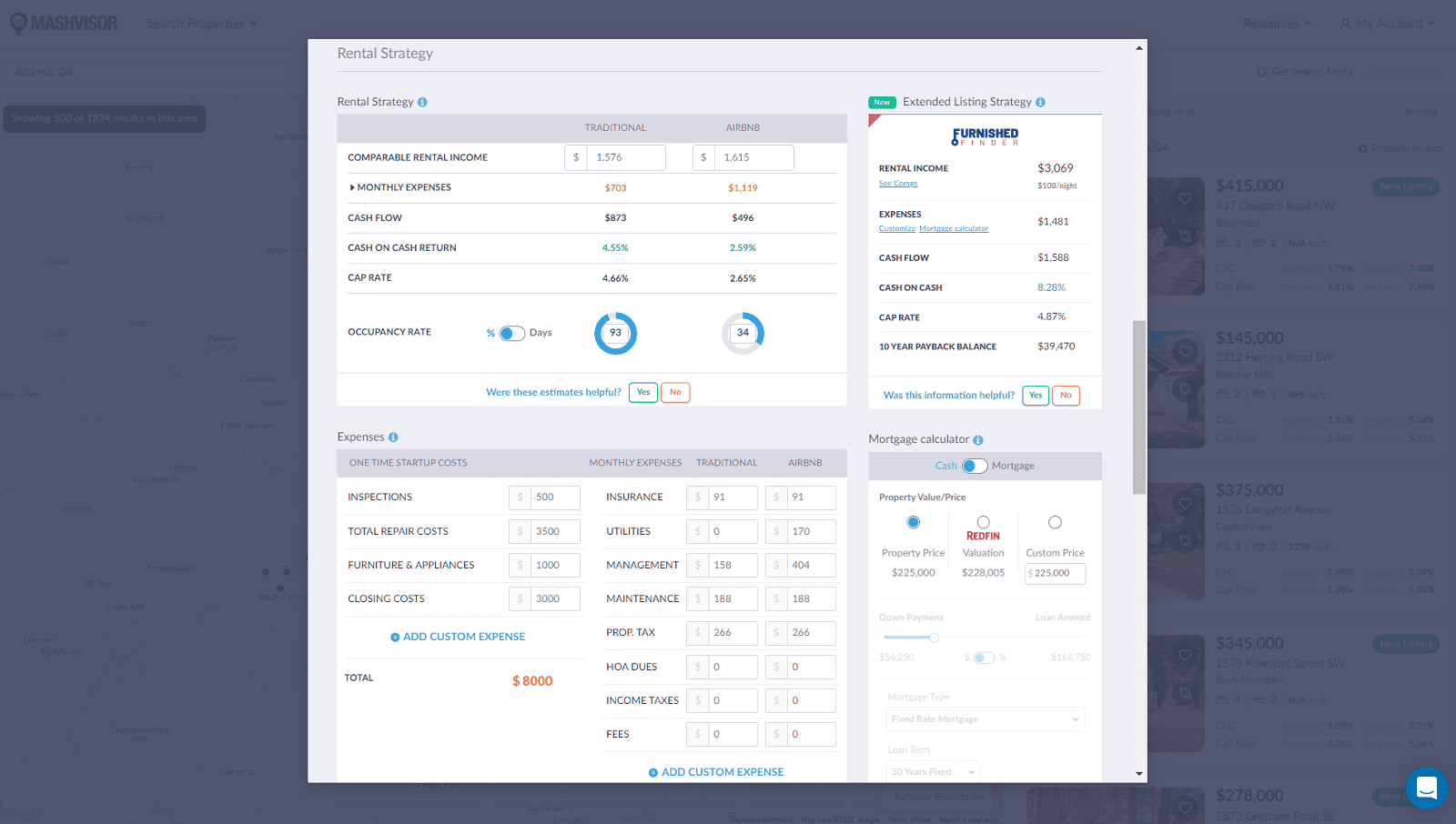Image resolution: width=1456 pixels, height=824 pixels.
Task: Click plus icon for startup custom expense
Action: (x=395, y=638)
